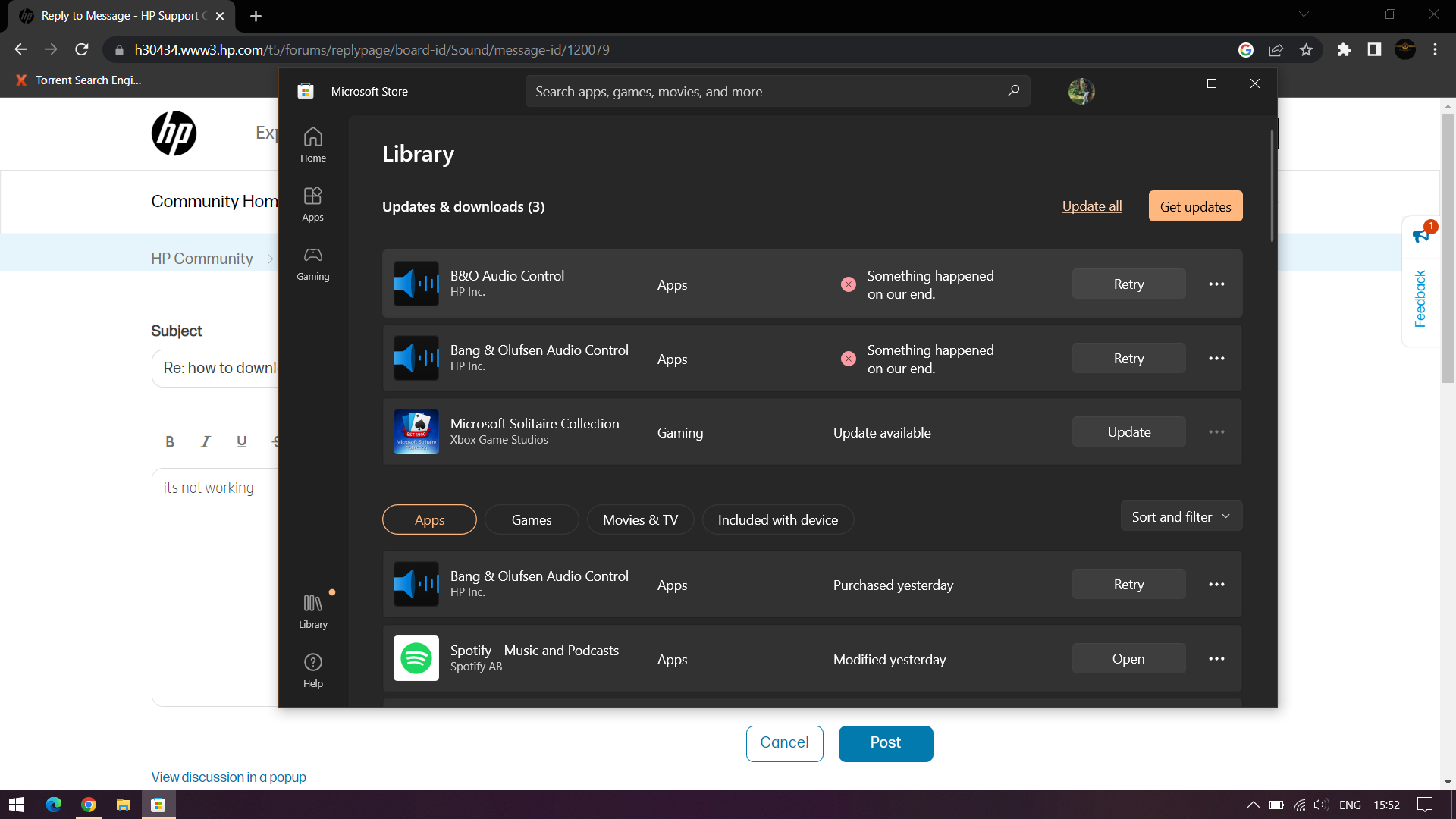This screenshot has width=1456, height=819.
Task: Click the Bang & Olufsen Audio Control icon in updates
Action: pyautogui.click(x=416, y=358)
